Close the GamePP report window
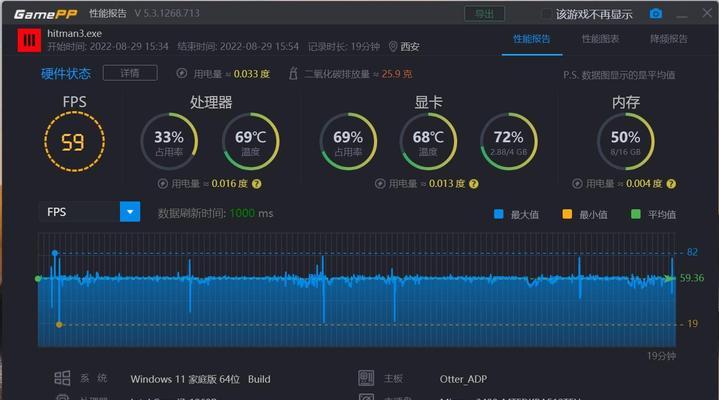Image resolution: width=719 pixels, height=400 pixels. tap(707, 13)
